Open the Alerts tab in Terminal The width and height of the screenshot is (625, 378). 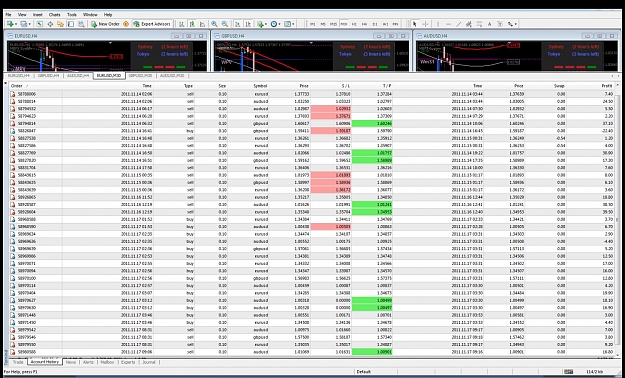click(88, 362)
